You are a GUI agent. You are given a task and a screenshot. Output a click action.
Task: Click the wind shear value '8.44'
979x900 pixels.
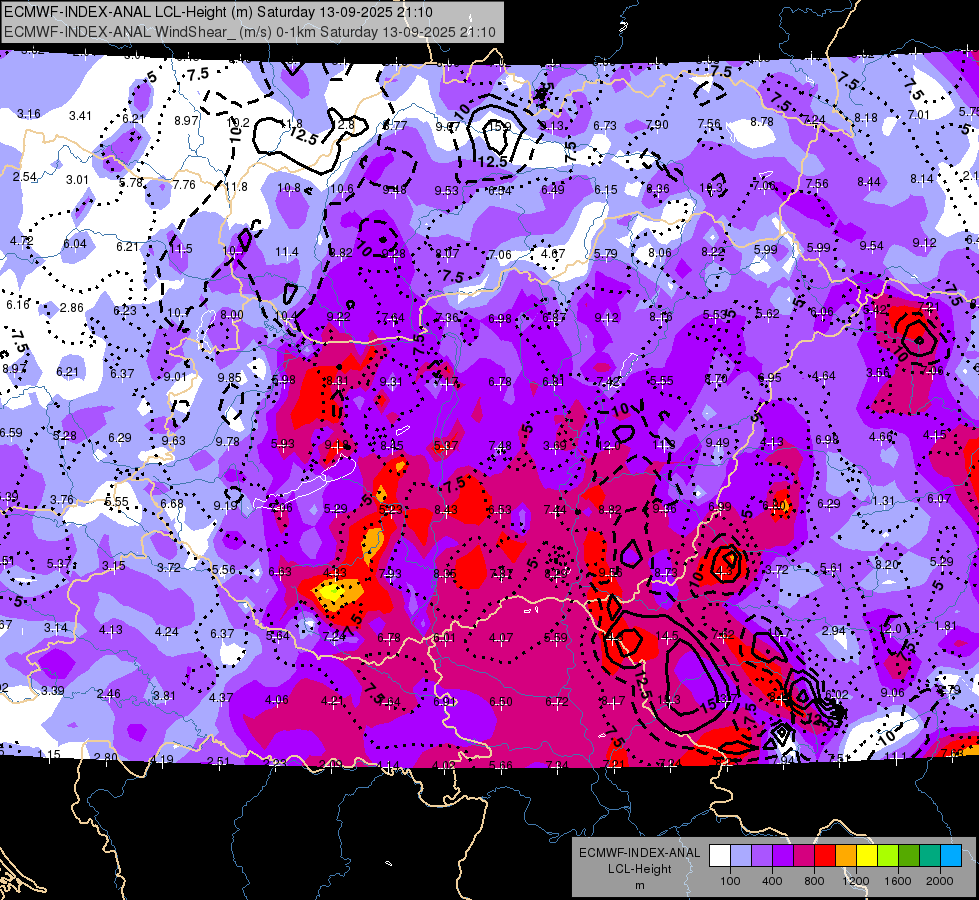point(868,182)
